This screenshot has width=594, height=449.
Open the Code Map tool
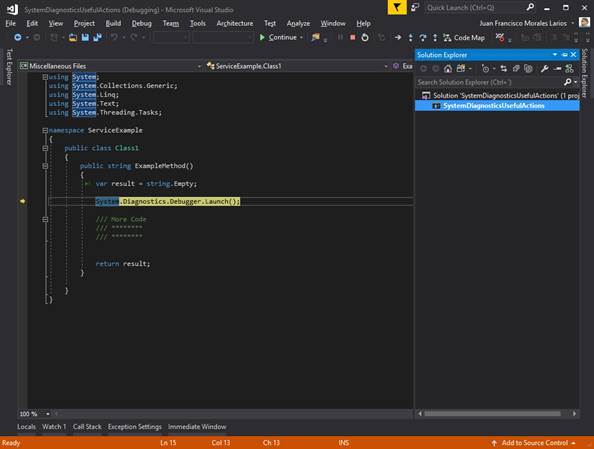pos(464,38)
